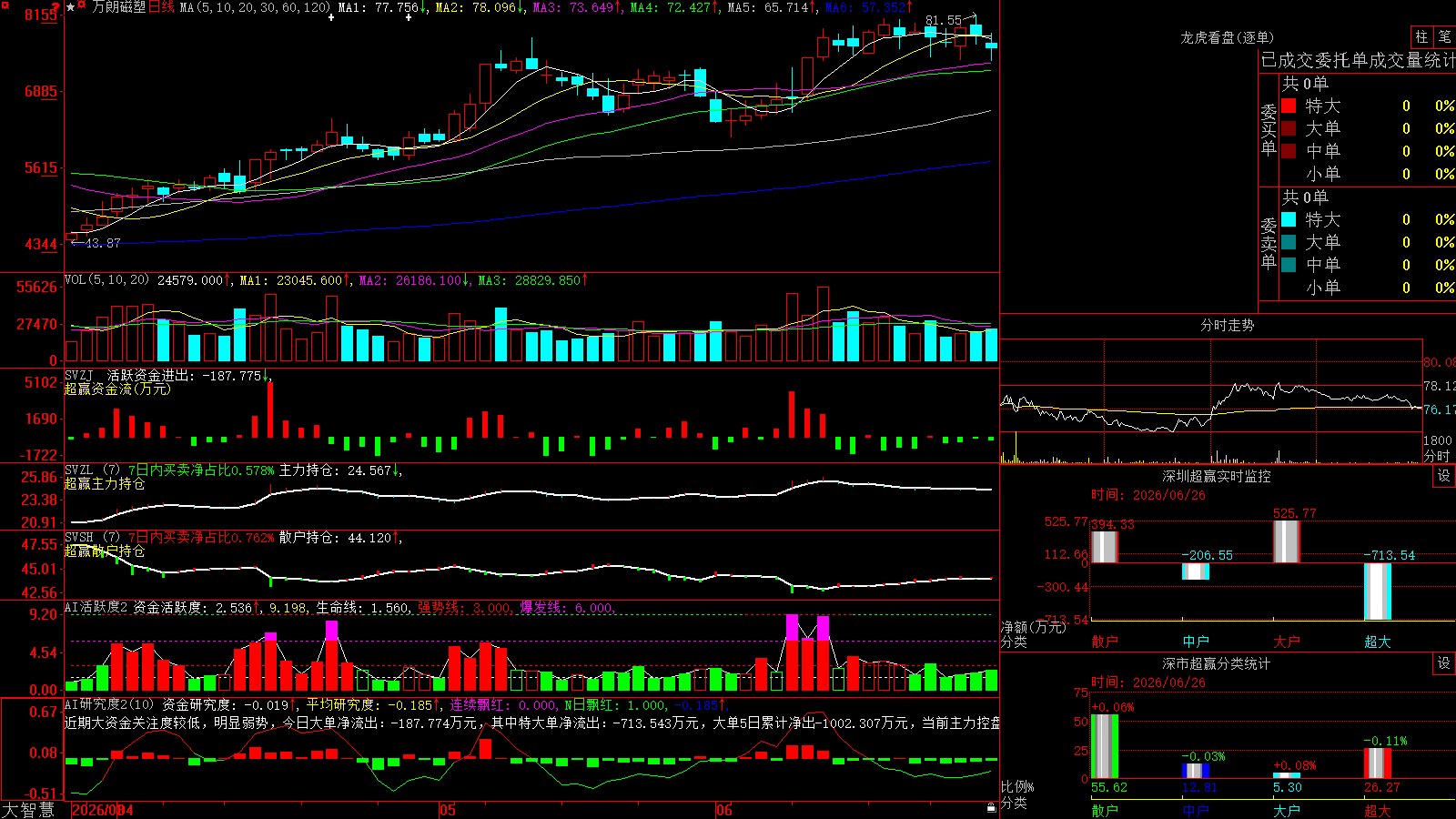Click the 81.55 high price annotation

pyautogui.click(x=944, y=20)
